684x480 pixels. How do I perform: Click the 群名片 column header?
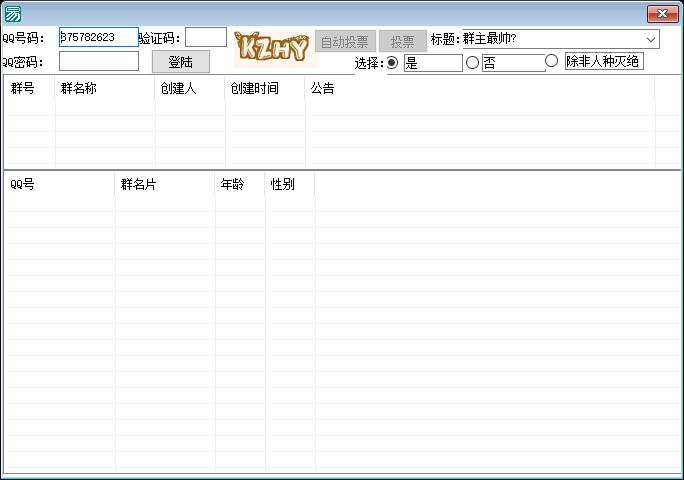click(165, 184)
